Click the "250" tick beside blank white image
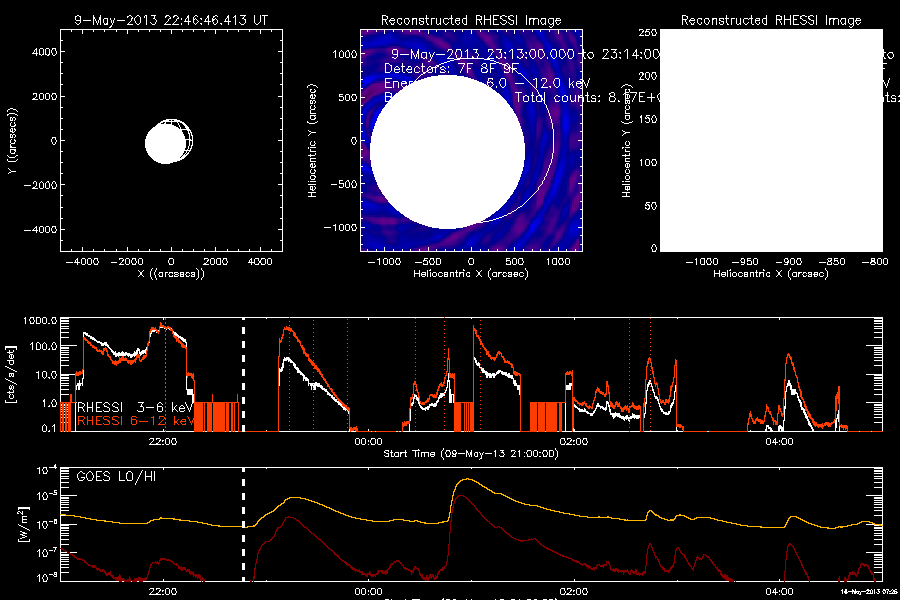Screen dimensions: 900x600 pos(648,33)
